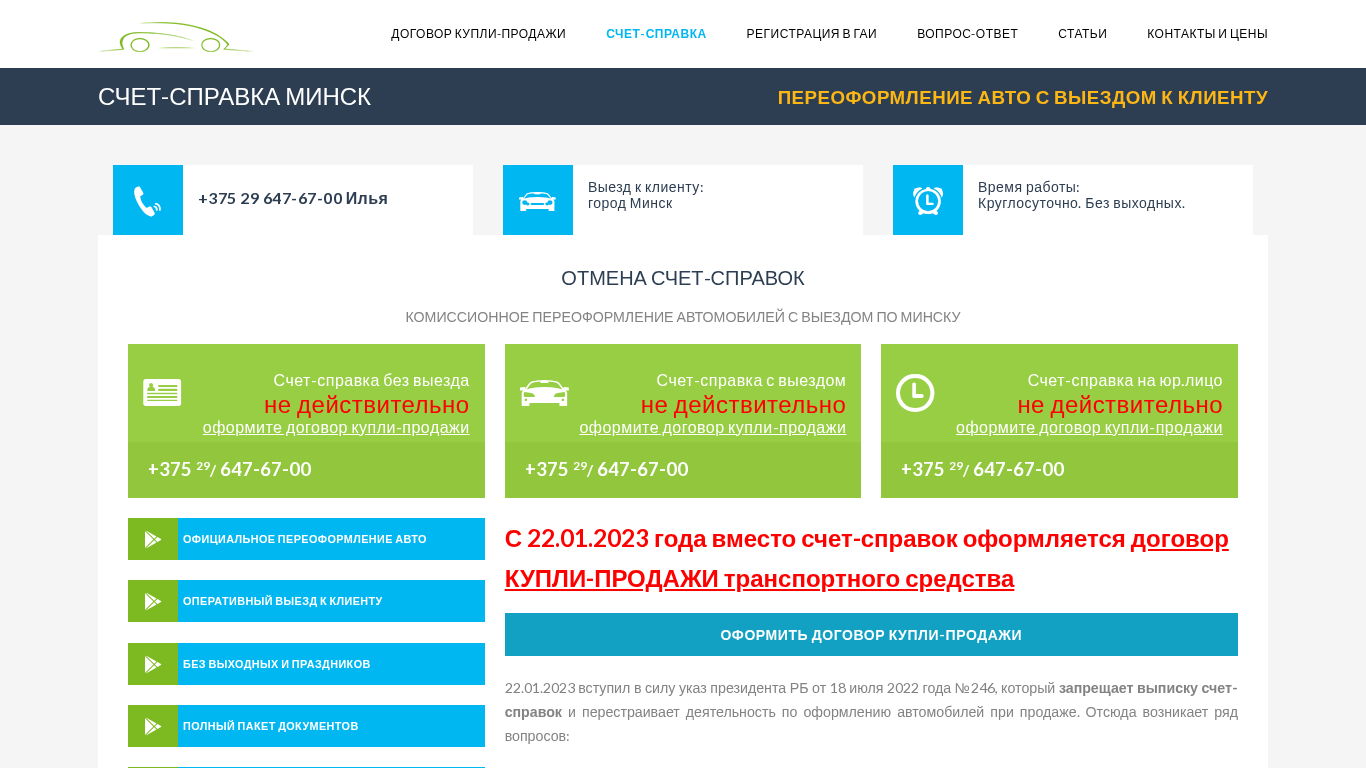The width and height of the screenshot is (1366, 768).
Task: Click the Оформить договор купли-продажи button
Action: click(871, 635)
